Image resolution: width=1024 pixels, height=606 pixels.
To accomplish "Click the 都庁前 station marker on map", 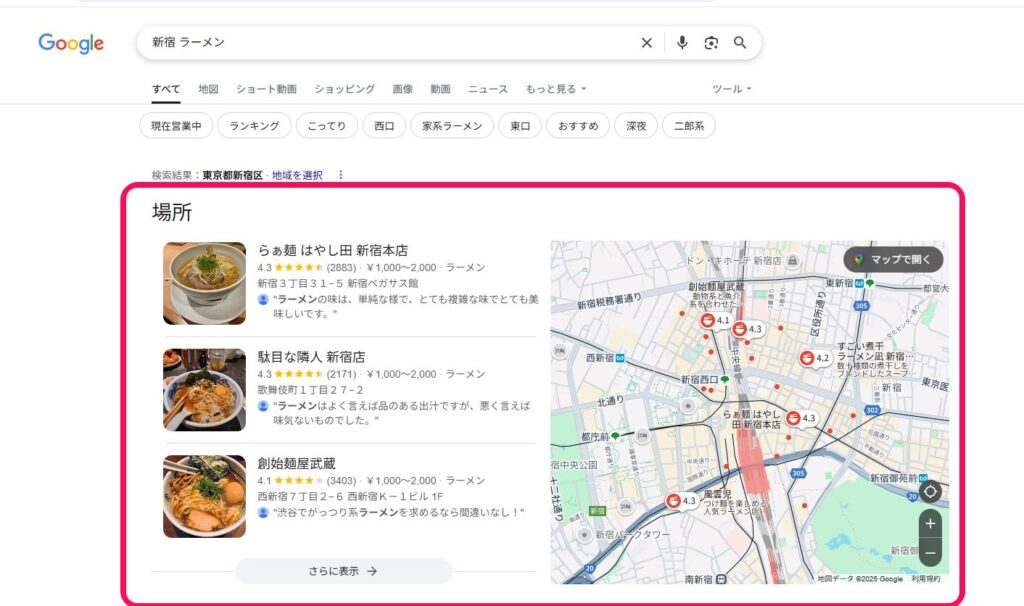I will 615,436.
